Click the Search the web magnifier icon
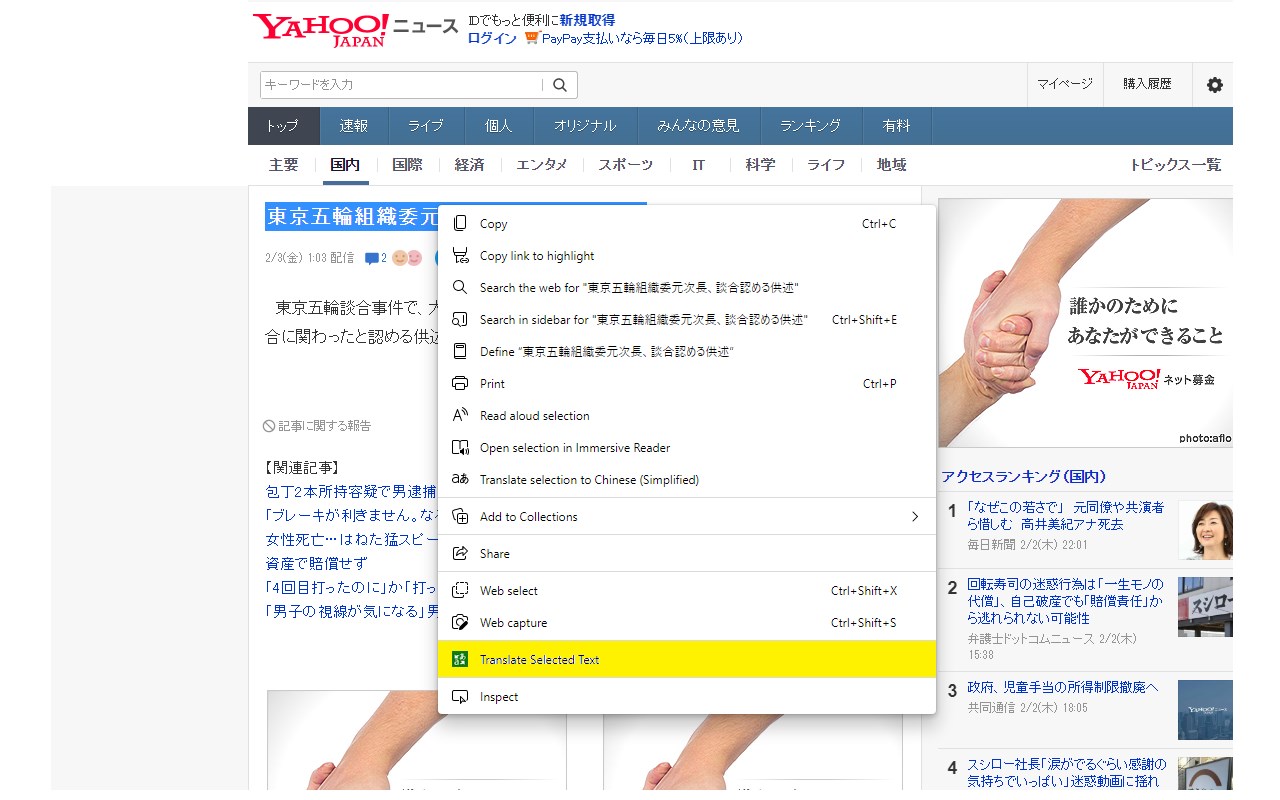This screenshot has height=800, width=1280. pyautogui.click(x=460, y=288)
